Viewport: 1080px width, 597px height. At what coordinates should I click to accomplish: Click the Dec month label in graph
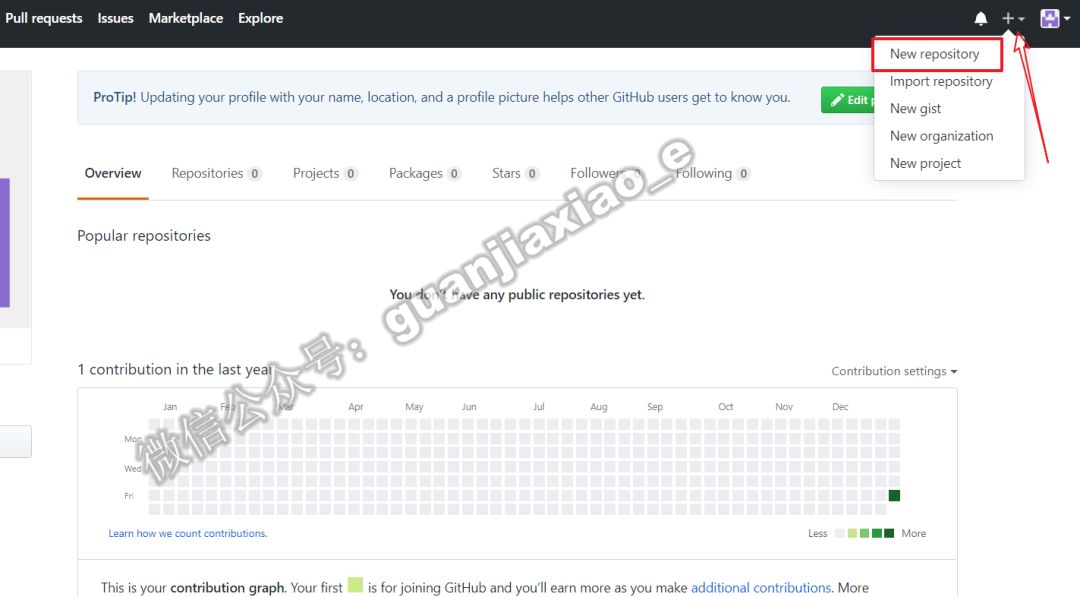[840, 407]
